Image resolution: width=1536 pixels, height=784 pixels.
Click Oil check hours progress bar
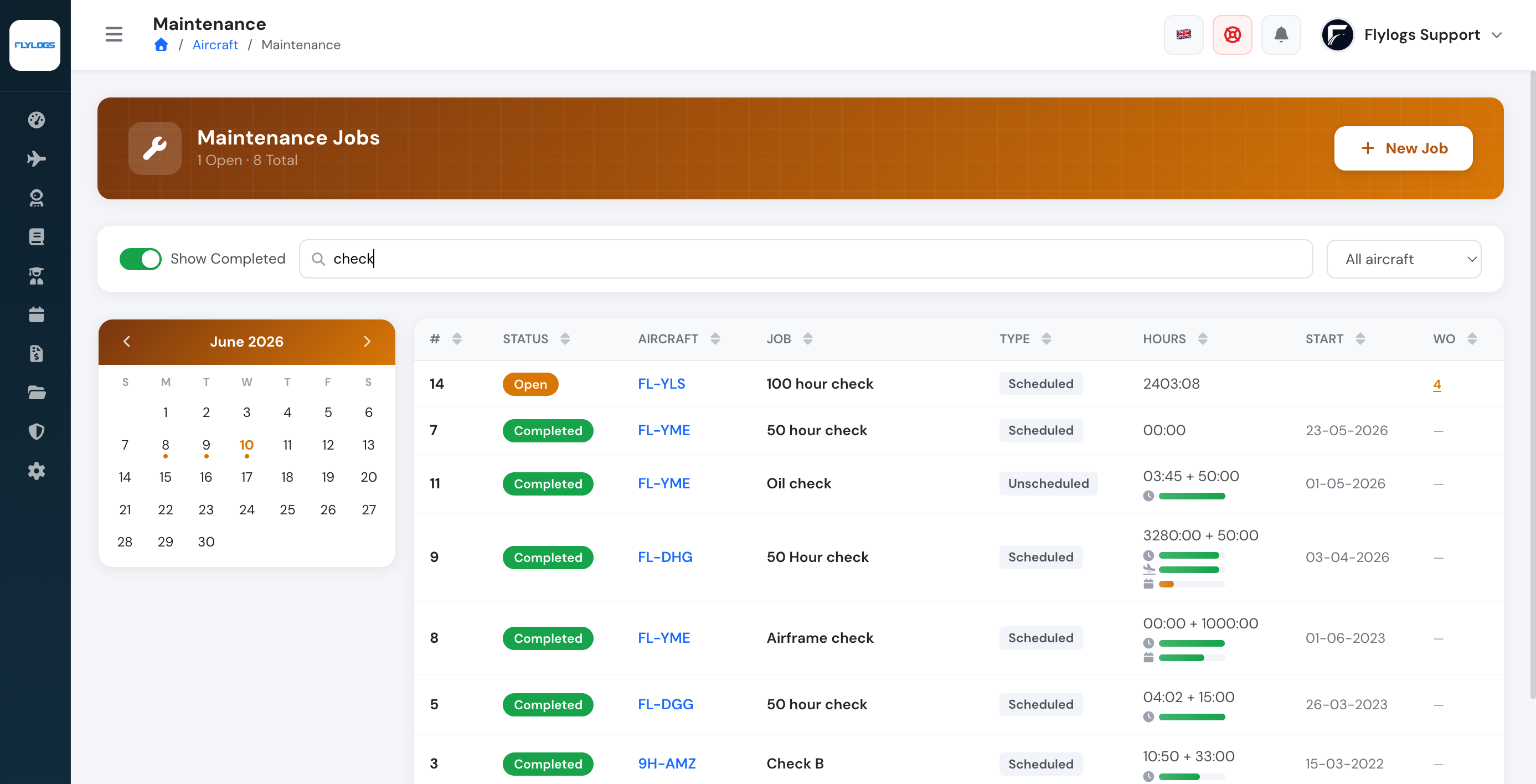[1192, 496]
